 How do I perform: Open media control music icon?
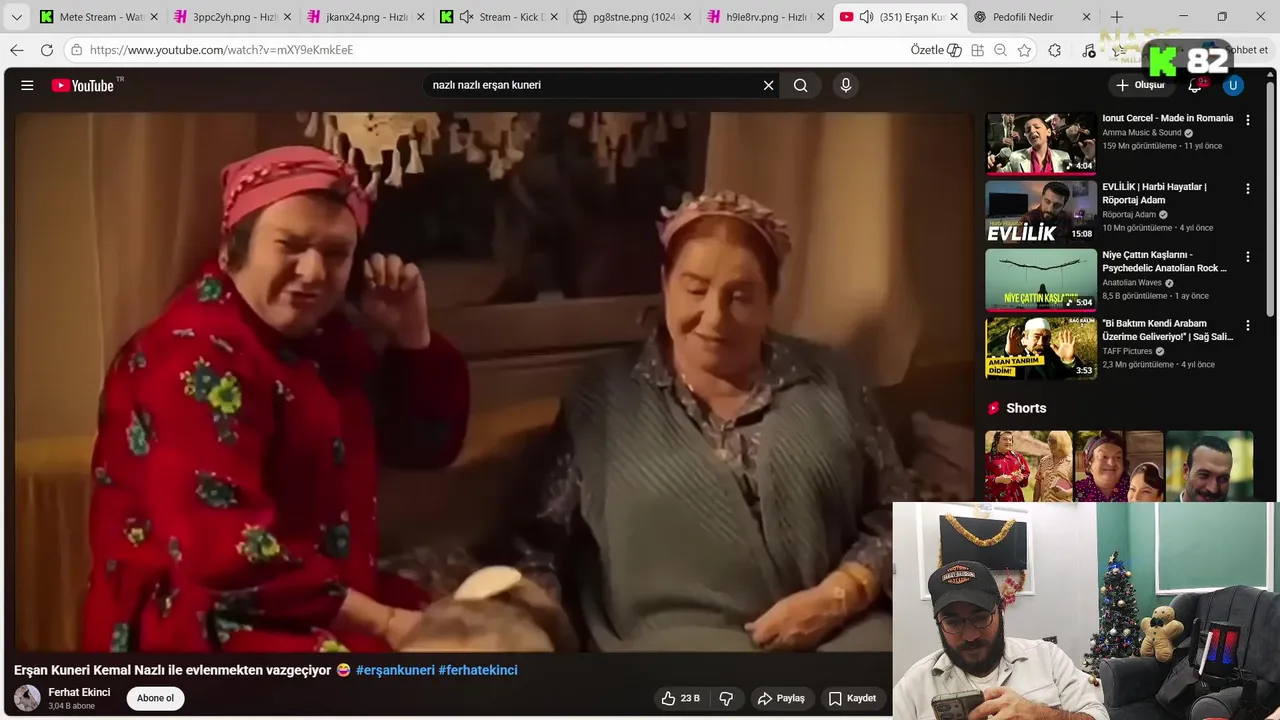click(1089, 50)
